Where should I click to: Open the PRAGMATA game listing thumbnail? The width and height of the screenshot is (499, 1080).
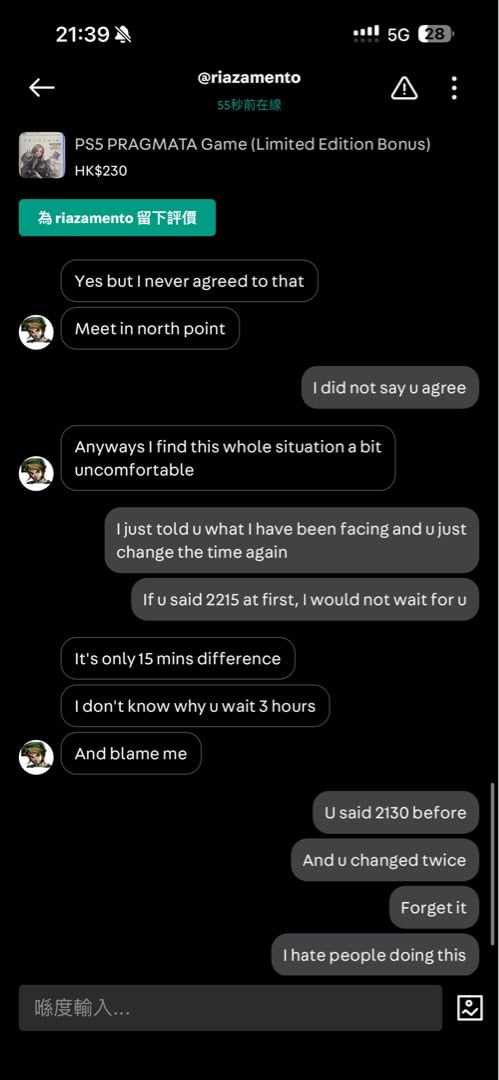click(41, 155)
